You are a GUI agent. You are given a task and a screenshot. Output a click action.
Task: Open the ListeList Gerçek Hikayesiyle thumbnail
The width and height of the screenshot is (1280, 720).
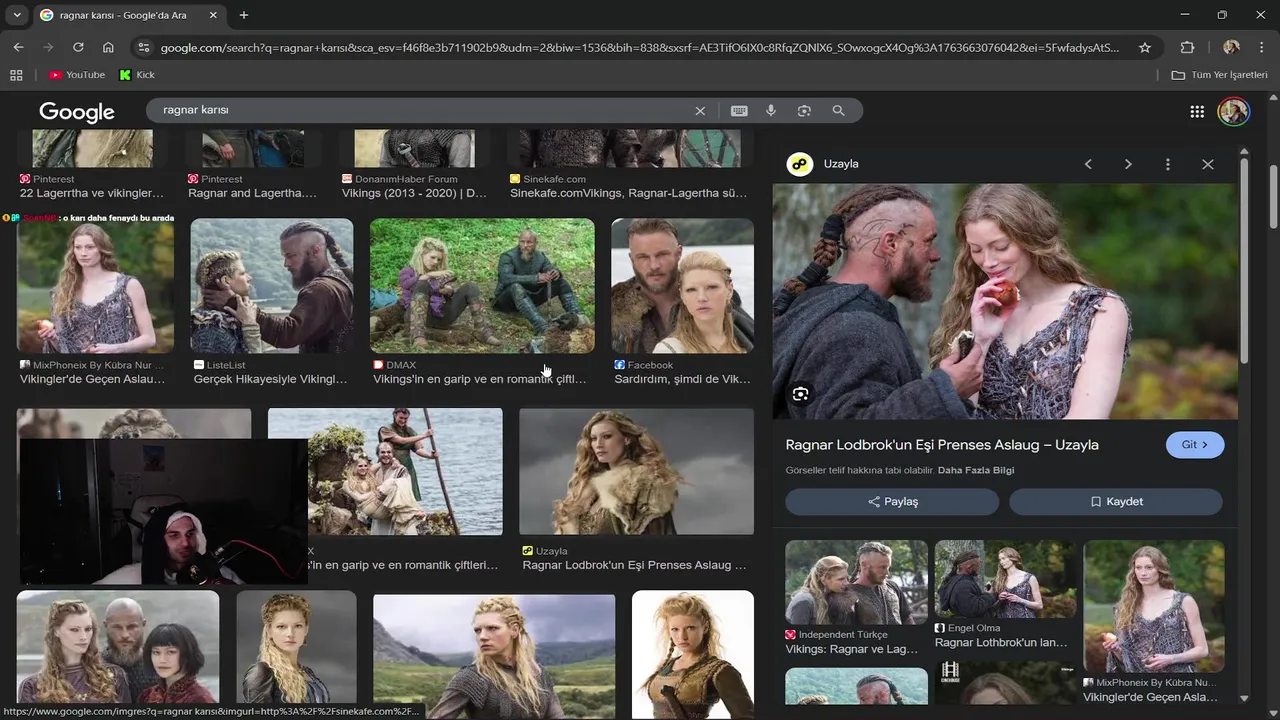click(272, 286)
